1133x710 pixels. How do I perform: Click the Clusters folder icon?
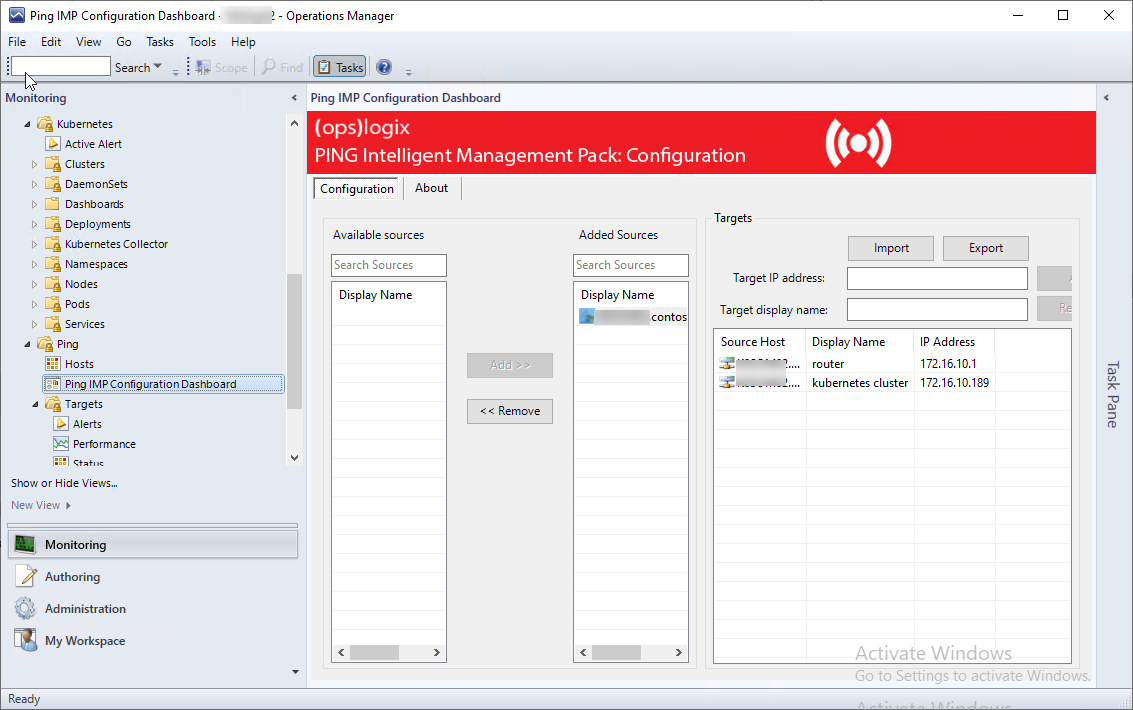53,164
